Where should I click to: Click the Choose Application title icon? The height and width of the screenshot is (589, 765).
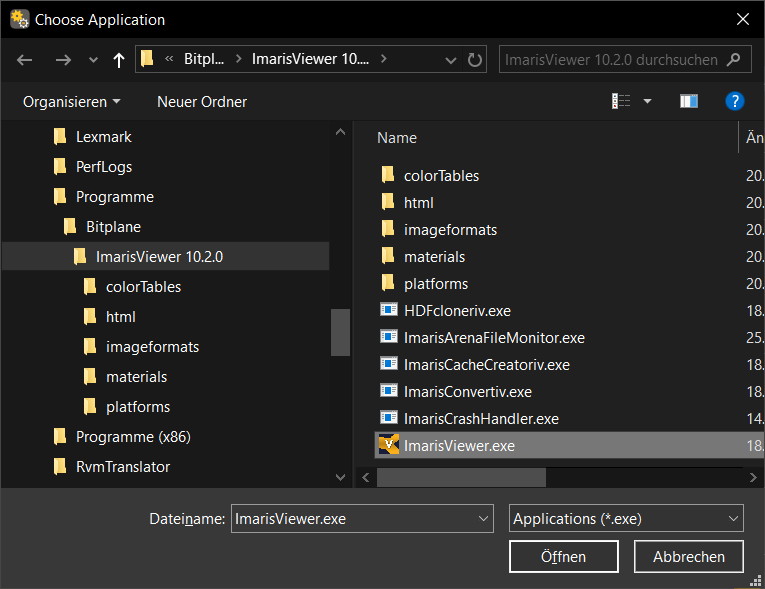click(20, 20)
